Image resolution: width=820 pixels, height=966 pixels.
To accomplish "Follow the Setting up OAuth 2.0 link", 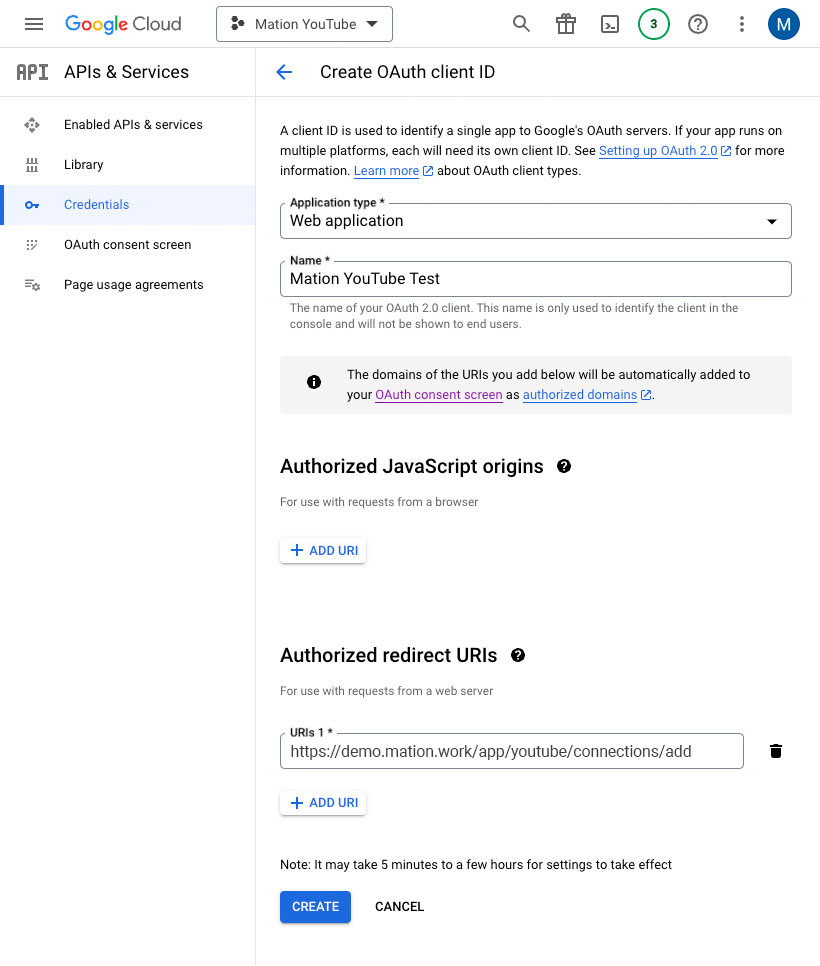I will click(x=658, y=151).
